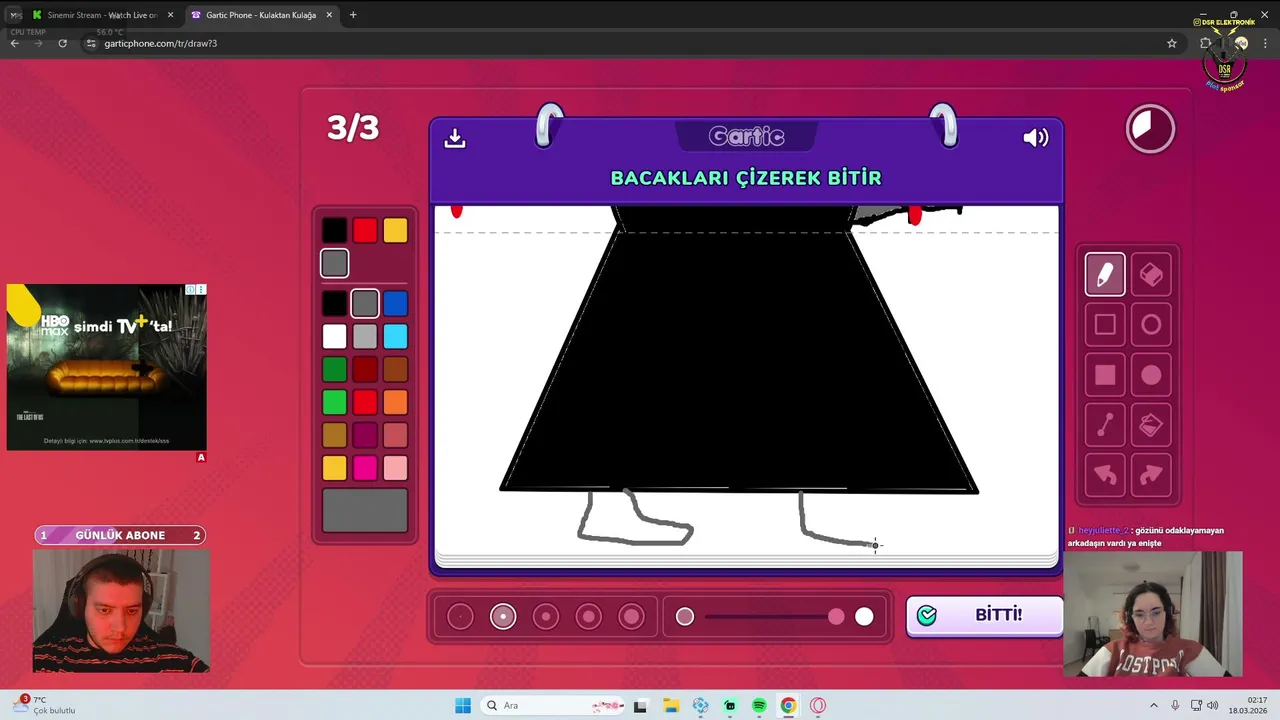Pick the filled ellipse tool
This screenshot has height=720, width=1280.
click(1151, 375)
